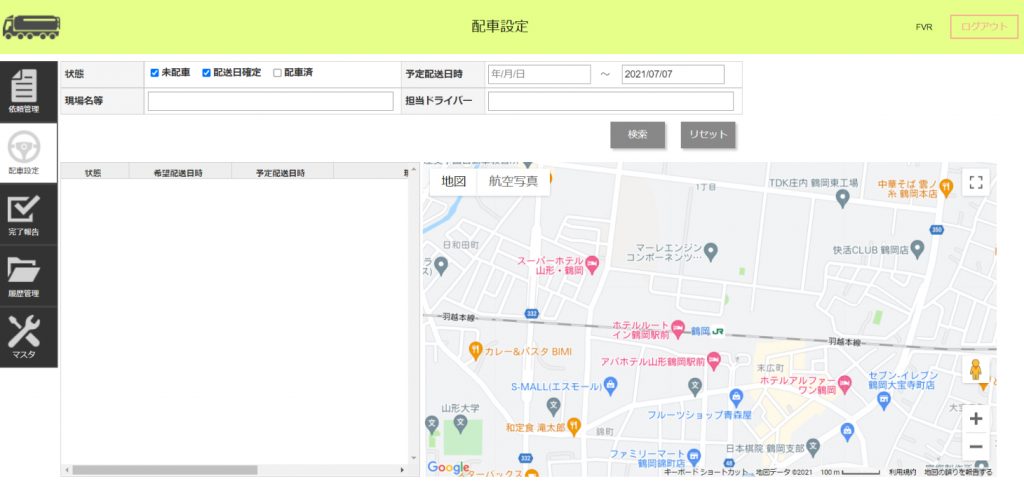Focus the 担当ドライバー text field
The image size is (1024, 491).
[x=611, y=101]
